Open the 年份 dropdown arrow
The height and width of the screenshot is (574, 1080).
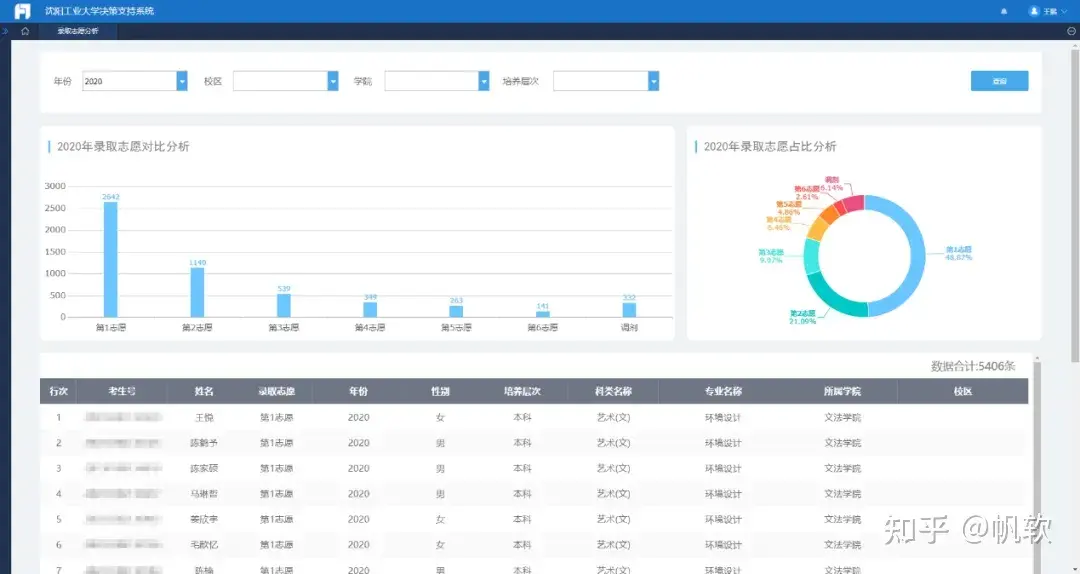pos(182,81)
